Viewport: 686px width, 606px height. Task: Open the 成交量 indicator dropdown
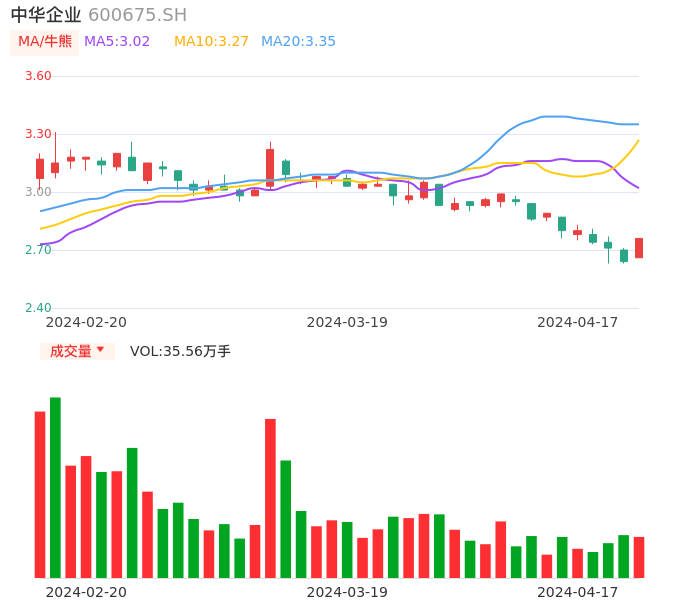(x=77, y=351)
